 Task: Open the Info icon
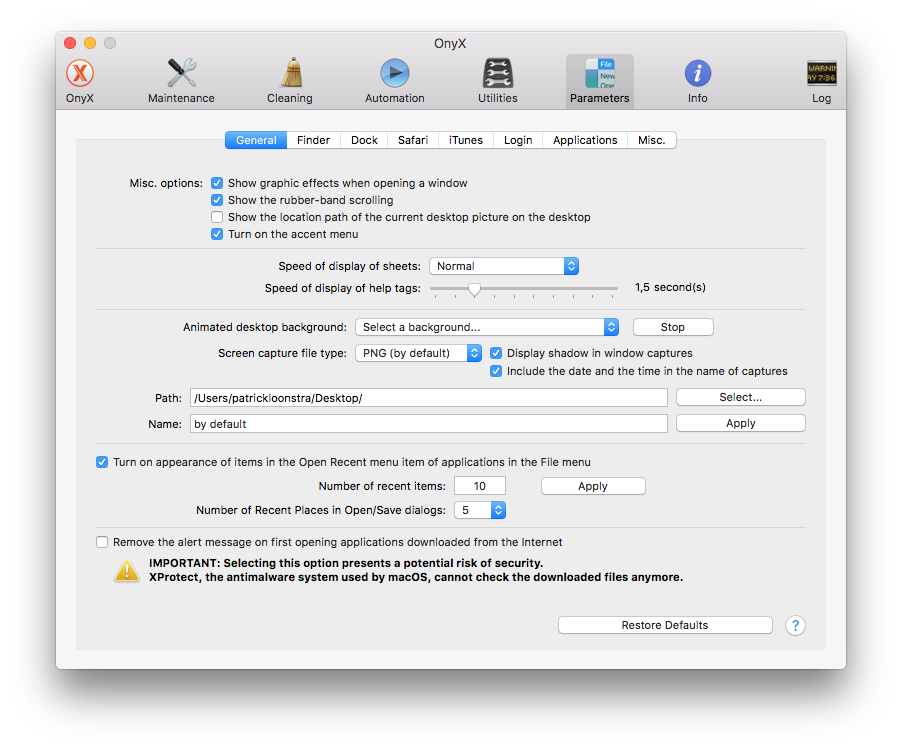tap(698, 81)
